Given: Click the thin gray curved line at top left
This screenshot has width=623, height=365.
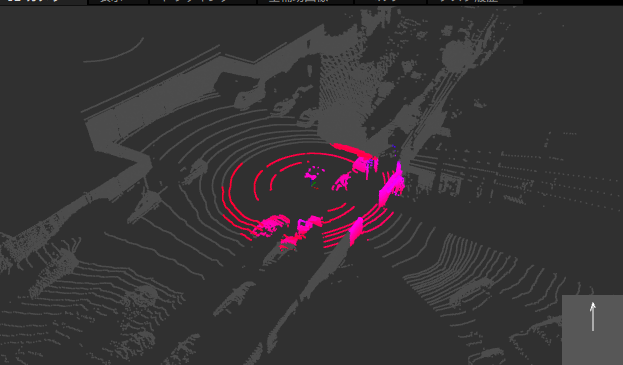Looking at the screenshot, I should [x=115, y=53].
